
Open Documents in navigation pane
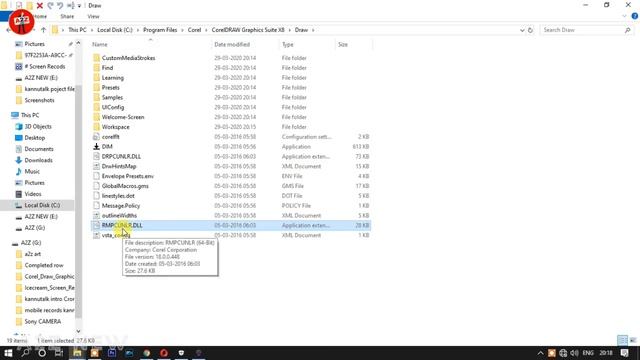click(39, 149)
